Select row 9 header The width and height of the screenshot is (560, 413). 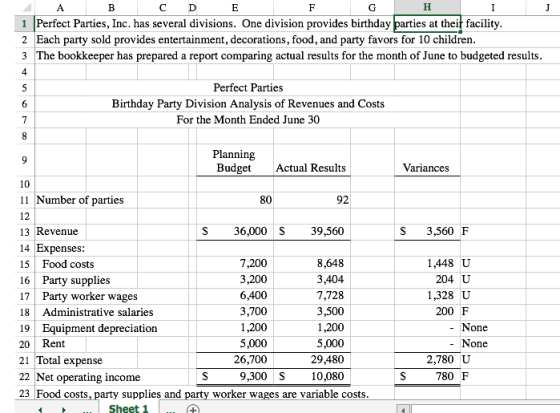pyautogui.click(x=24, y=160)
